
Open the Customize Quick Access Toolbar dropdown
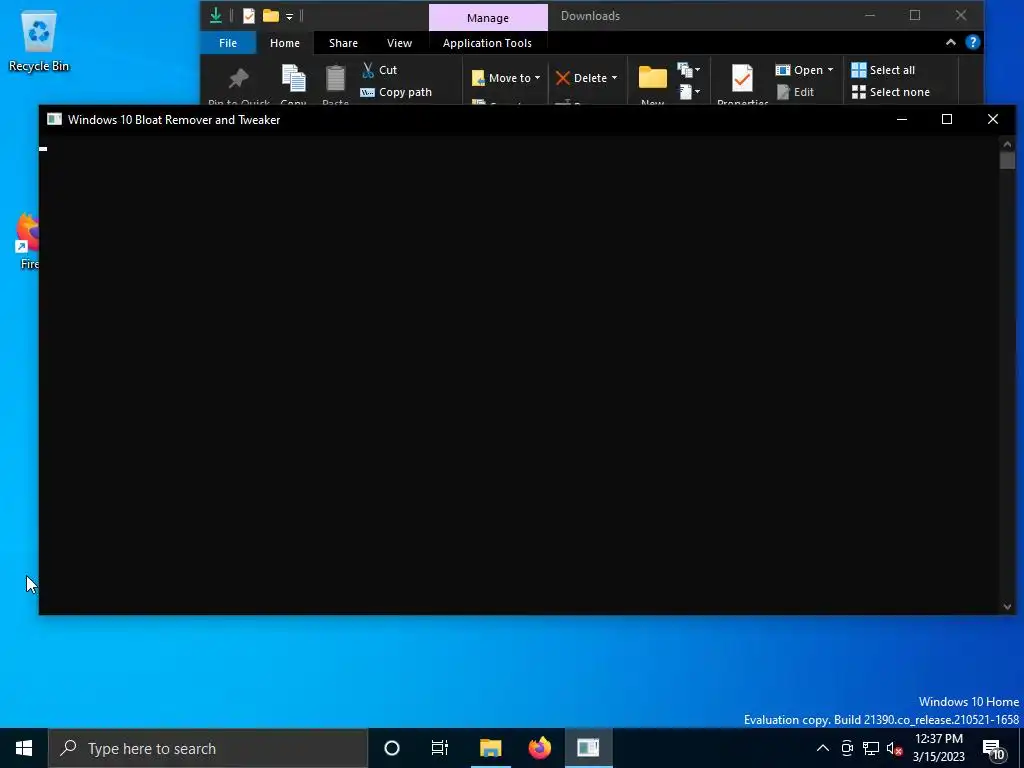[289, 16]
